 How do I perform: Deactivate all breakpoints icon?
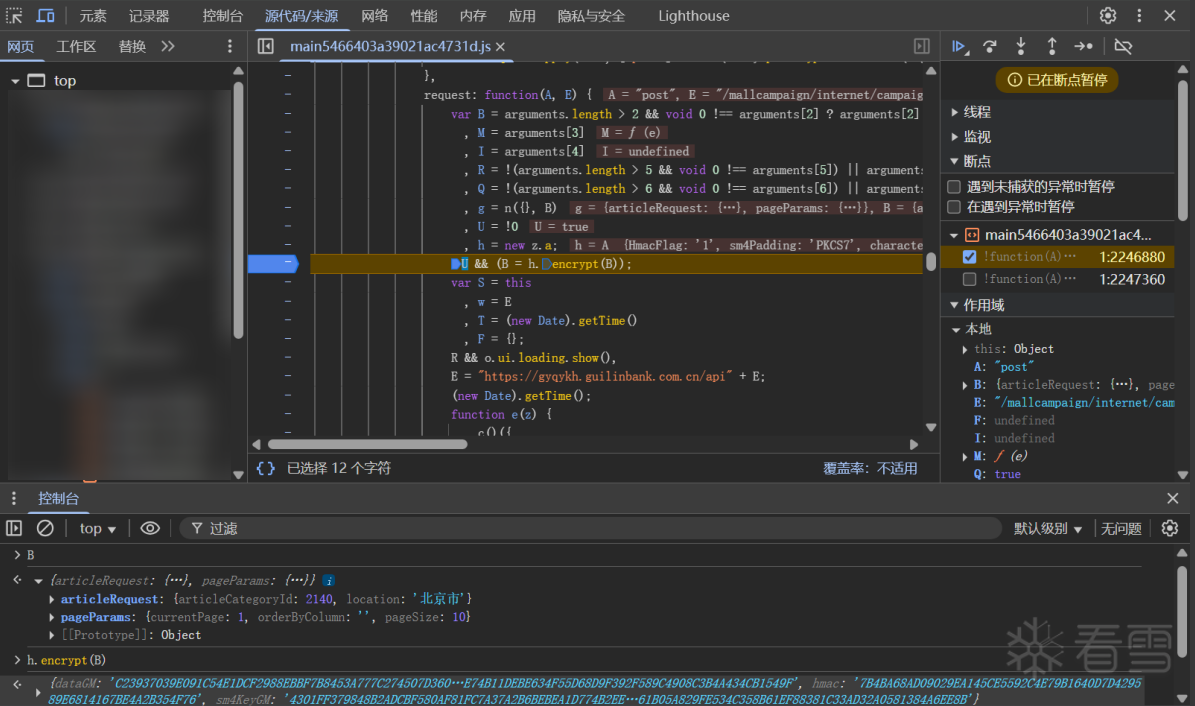pyautogui.click(x=1123, y=46)
